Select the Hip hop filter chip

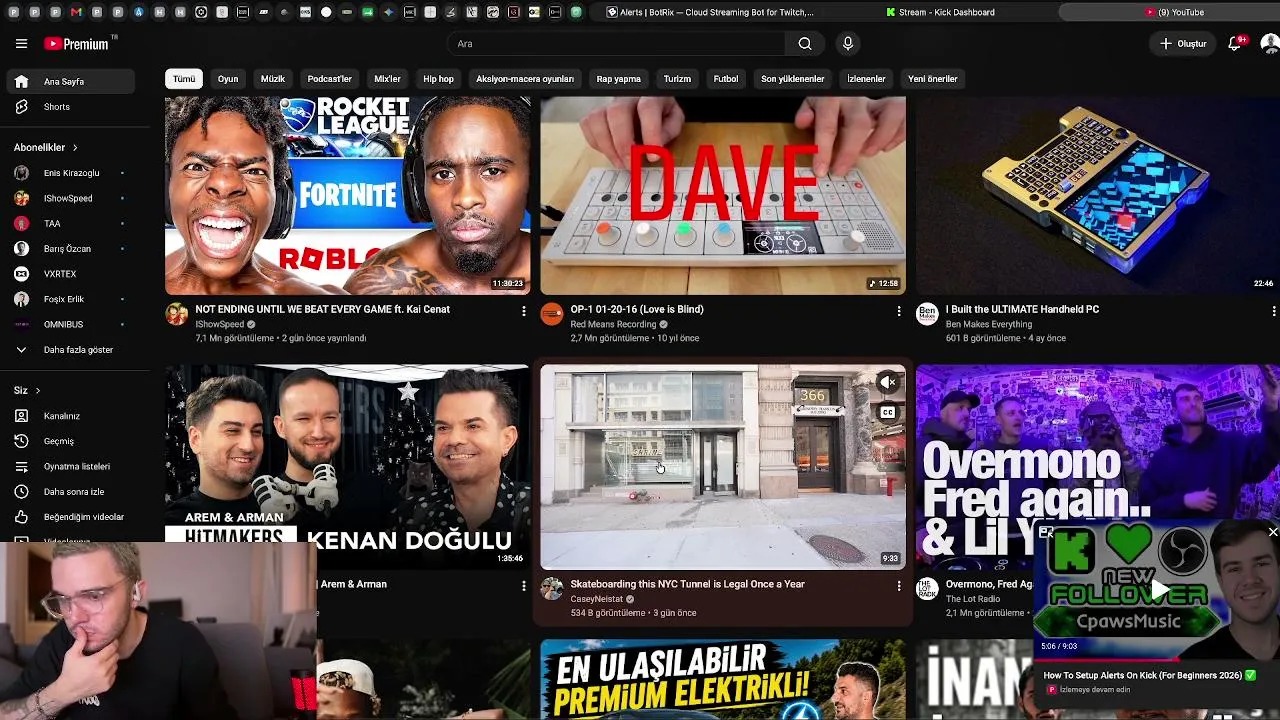(438, 79)
